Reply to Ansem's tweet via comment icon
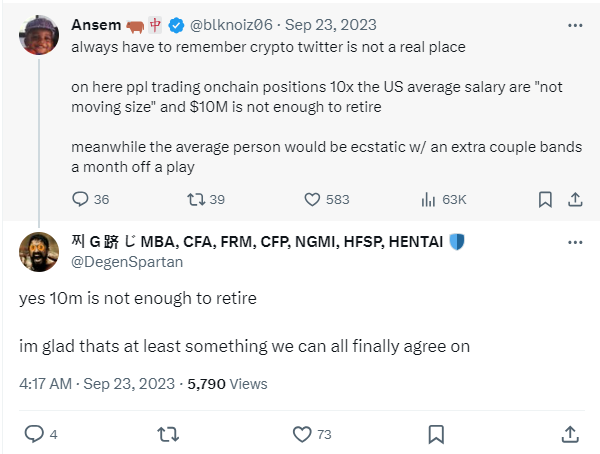 [81, 199]
